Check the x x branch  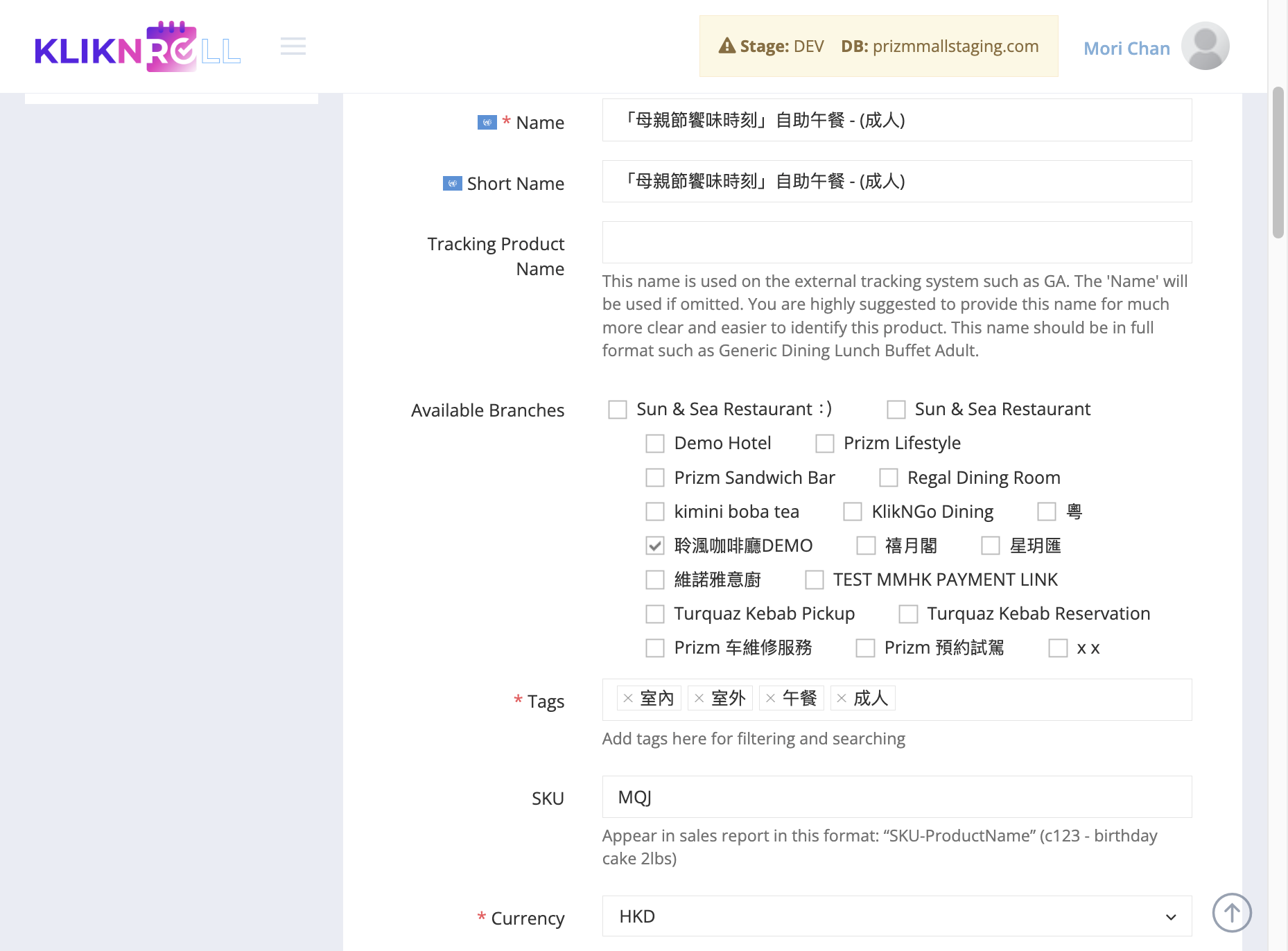point(1058,648)
